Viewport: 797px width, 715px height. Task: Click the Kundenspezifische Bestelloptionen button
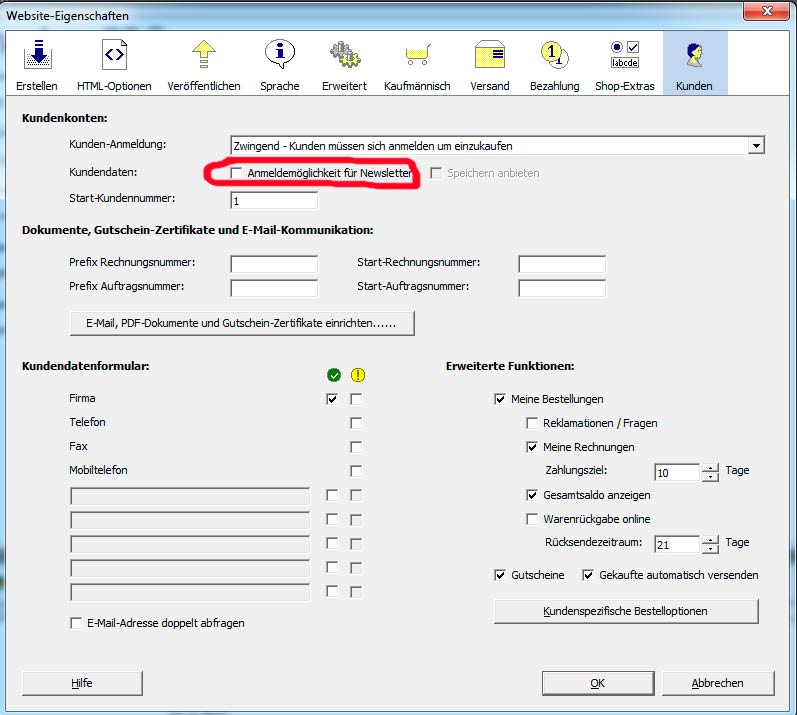tap(626, 610)
